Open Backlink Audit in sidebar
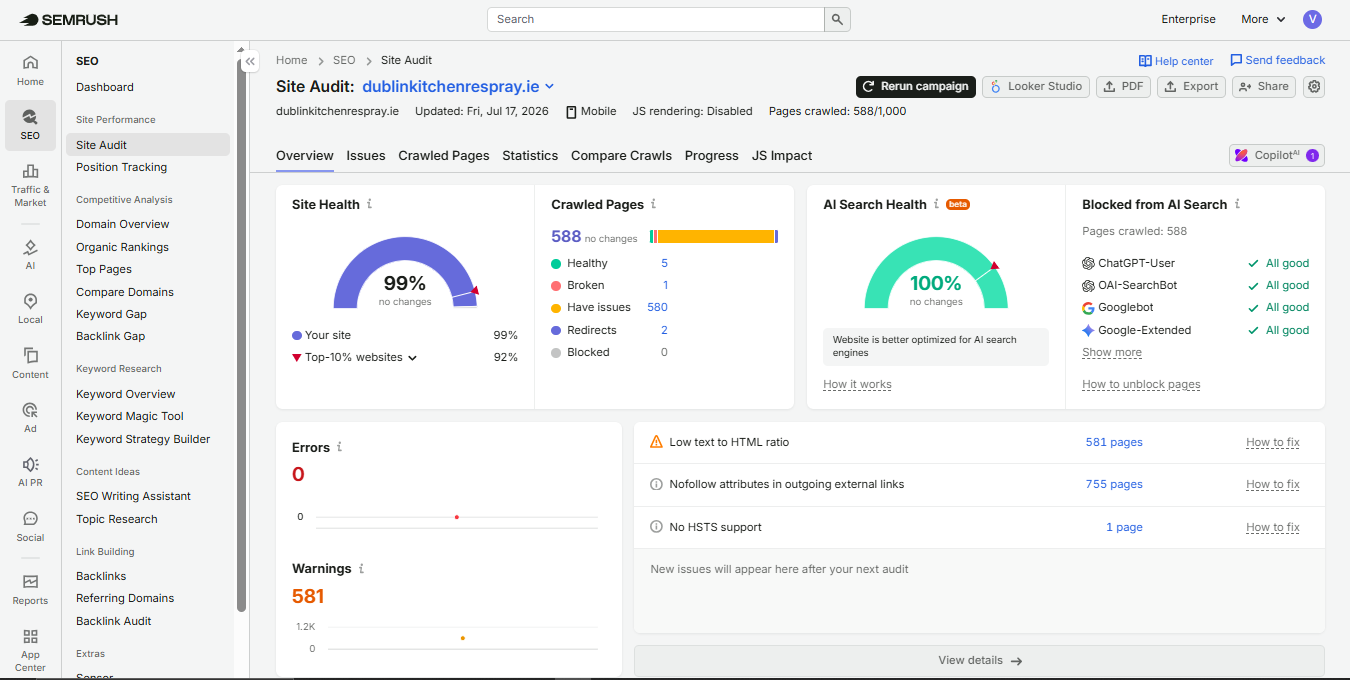 (x=114, y=621)
